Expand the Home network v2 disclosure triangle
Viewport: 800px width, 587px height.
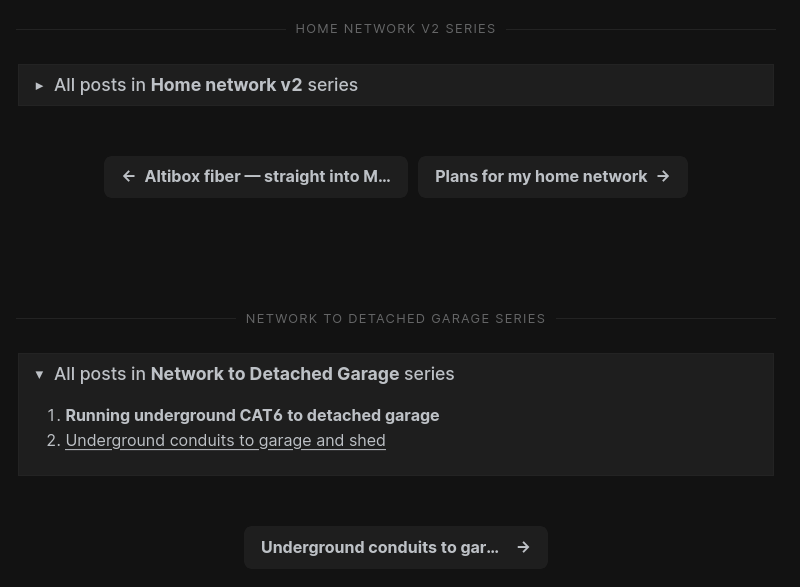click(39, 86)
